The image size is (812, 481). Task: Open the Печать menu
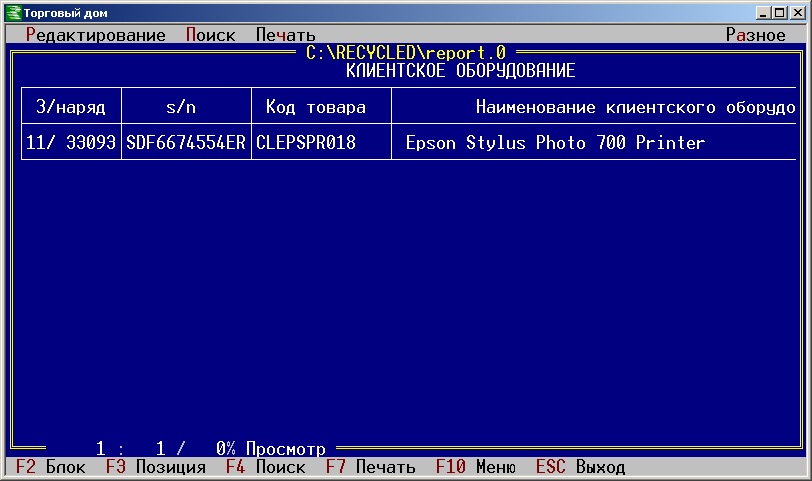point(285,35)
